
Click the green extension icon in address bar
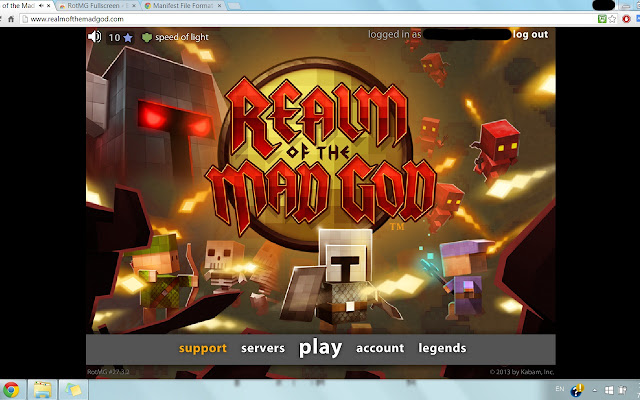coord(602,19)
